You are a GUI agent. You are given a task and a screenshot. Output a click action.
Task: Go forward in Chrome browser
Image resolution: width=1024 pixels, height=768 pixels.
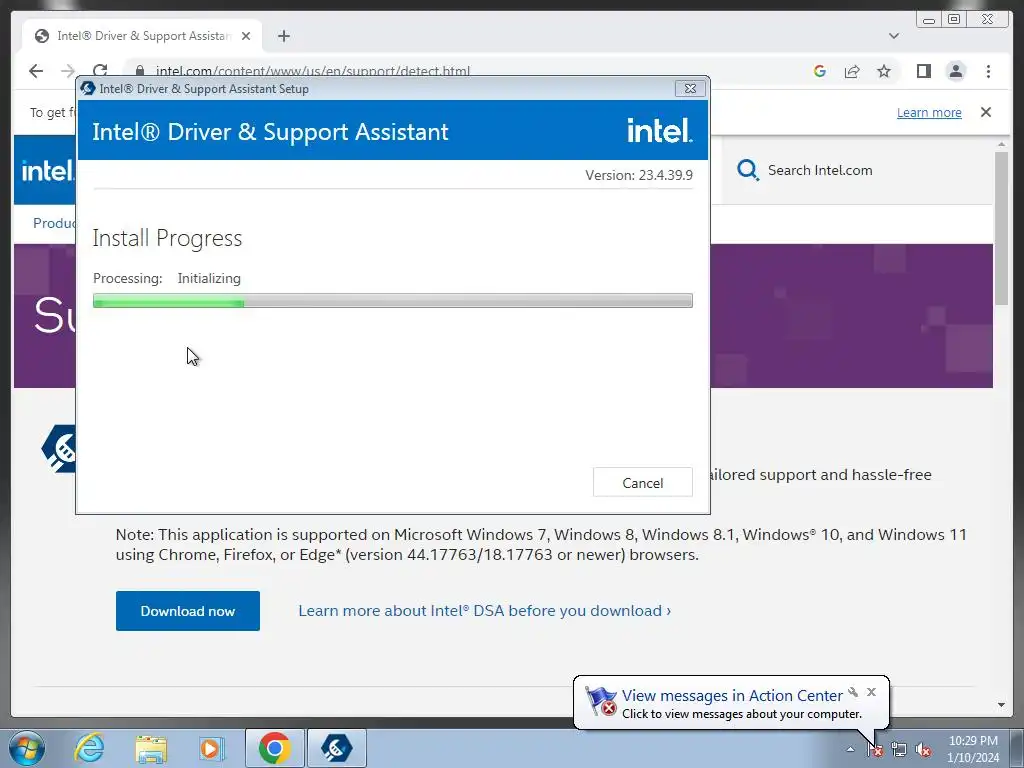(68, 71)
